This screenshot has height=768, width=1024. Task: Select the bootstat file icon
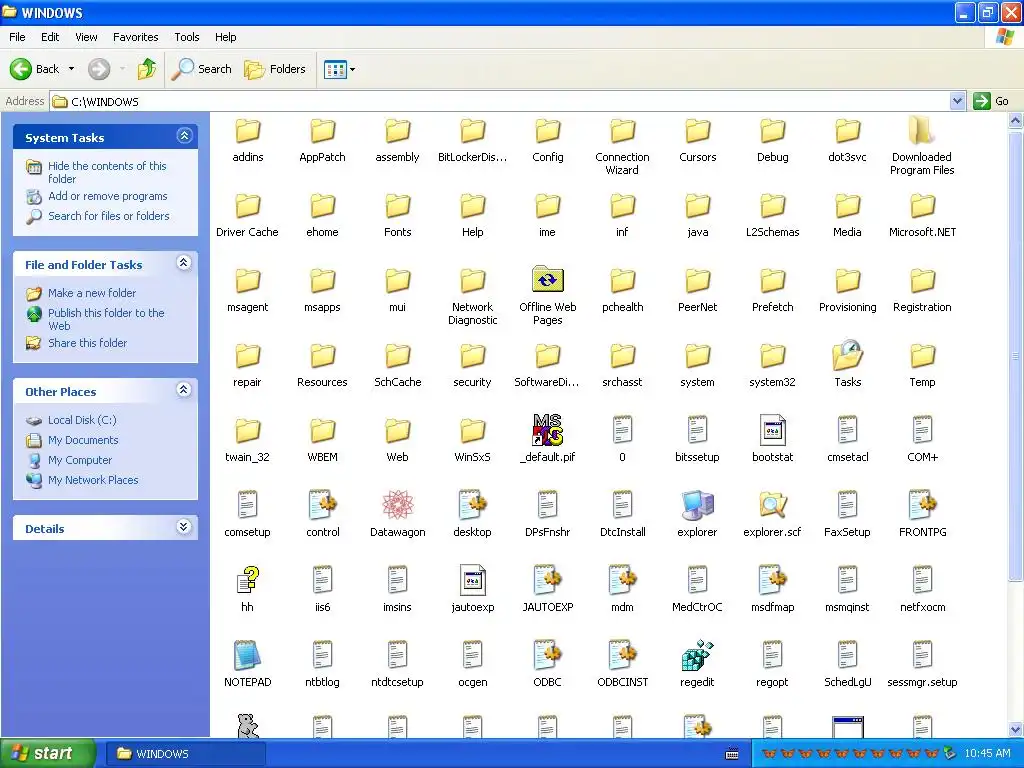coord(773,430)
